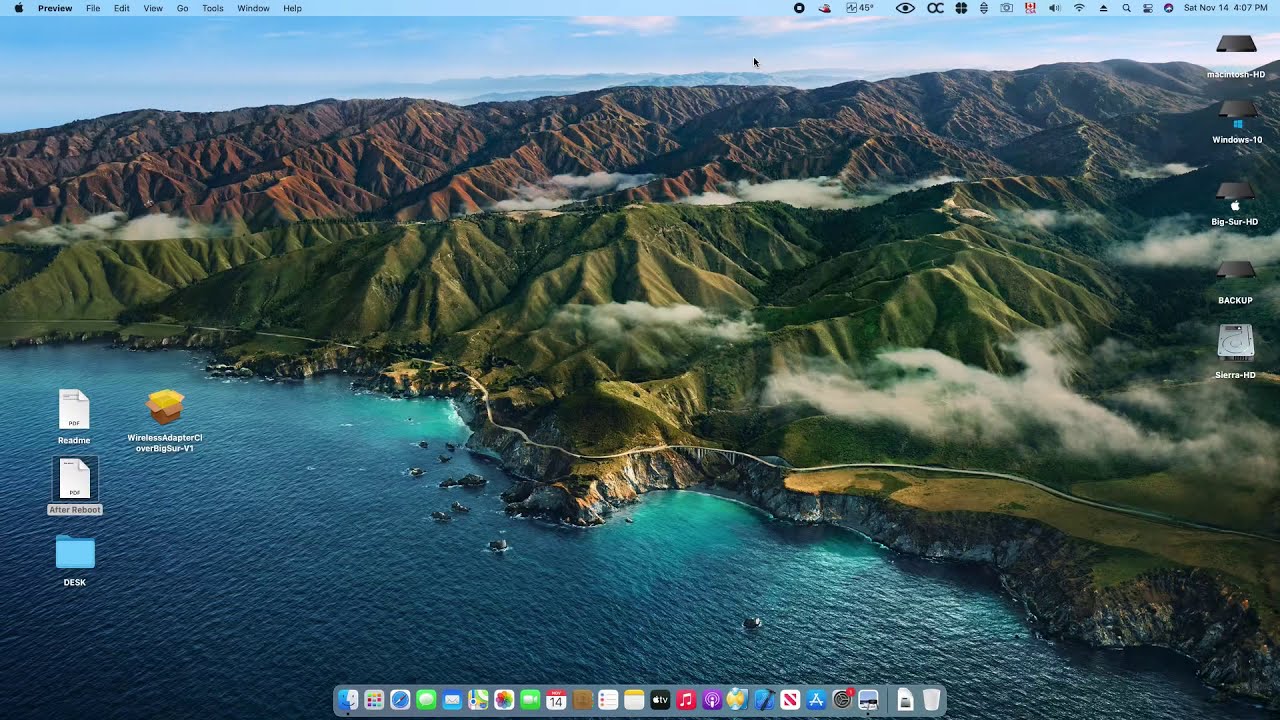
Task: Open Music app in the Dock
Action: point(686,700)
